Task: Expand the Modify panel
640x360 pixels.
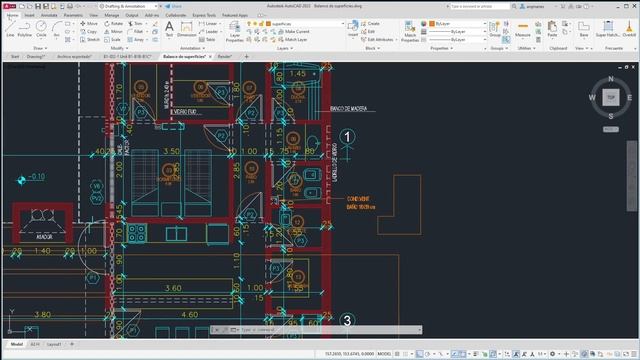Action: [119, 48]
